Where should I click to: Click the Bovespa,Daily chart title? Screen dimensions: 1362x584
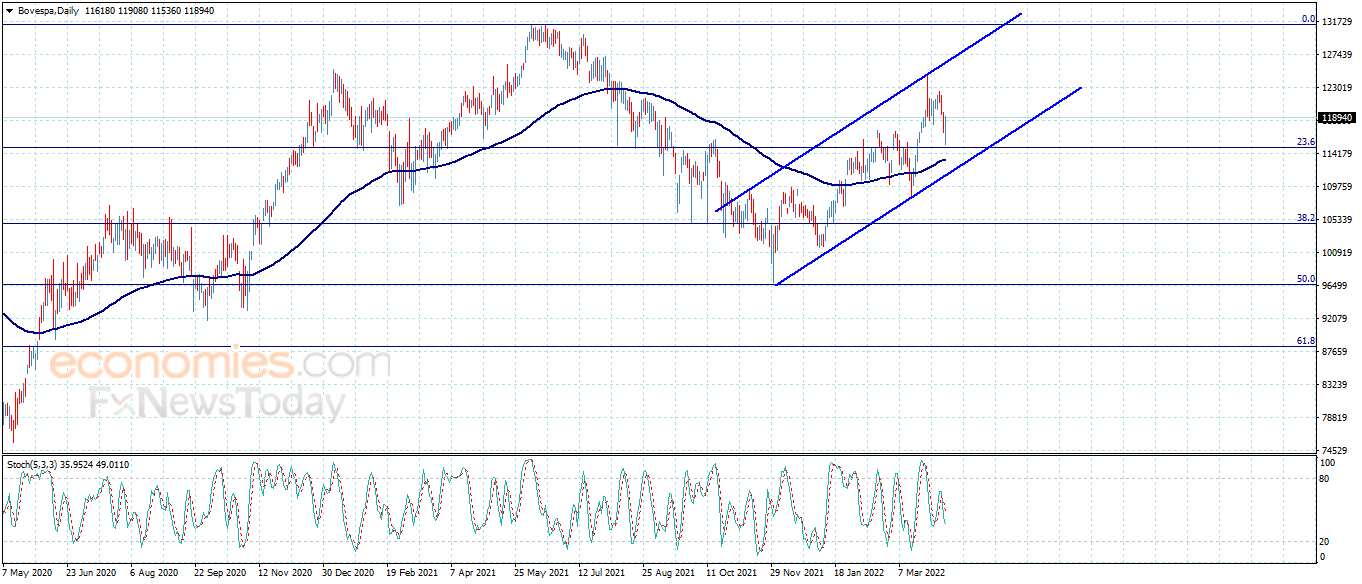[48, 10]
